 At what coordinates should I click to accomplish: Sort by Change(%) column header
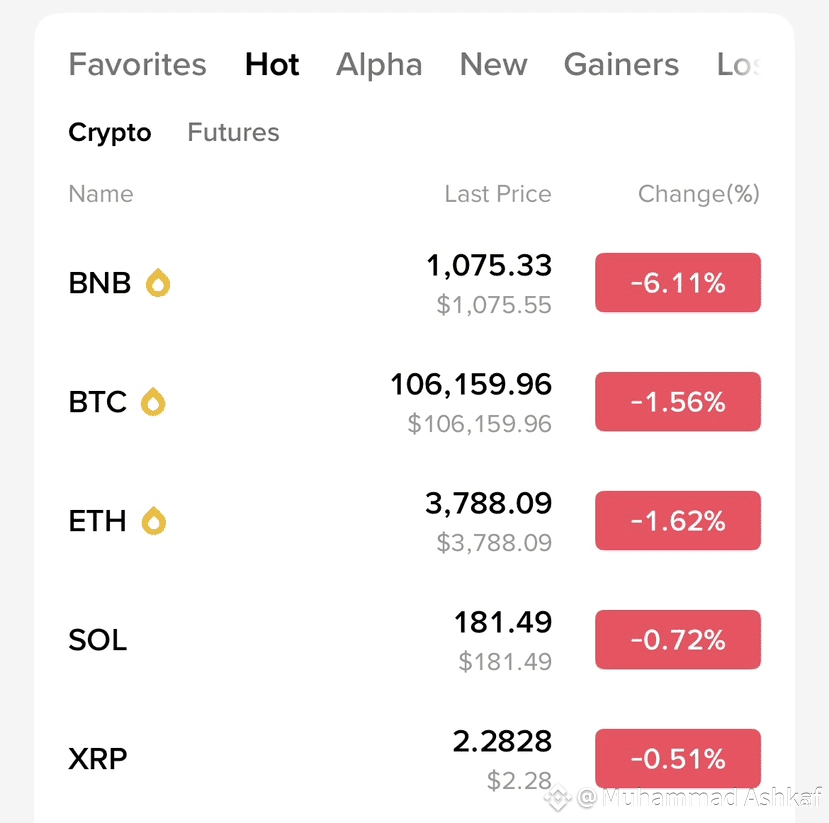click(698, 194)
